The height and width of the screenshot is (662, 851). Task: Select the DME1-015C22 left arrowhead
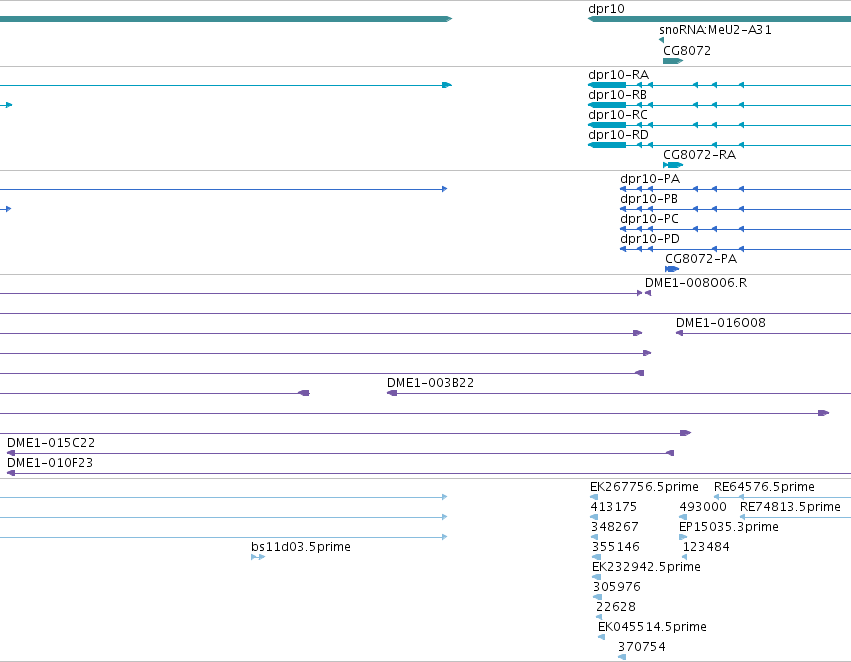click(x=11, y=453)
